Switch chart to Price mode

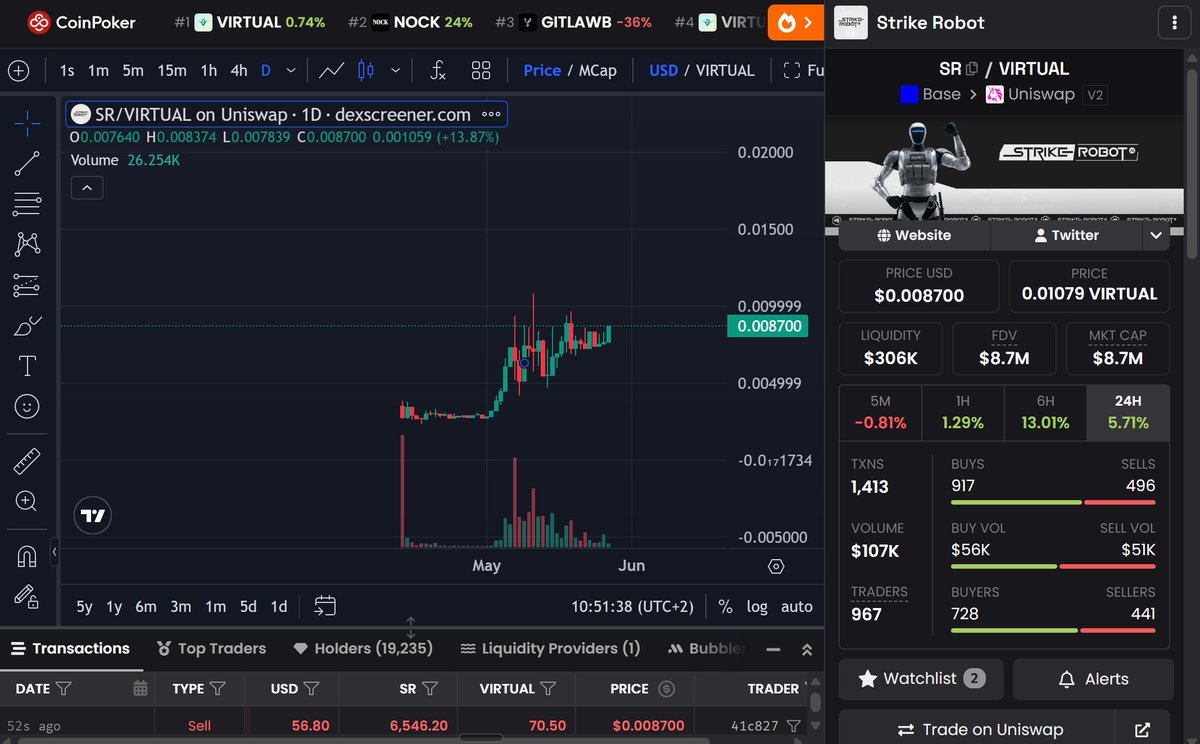pyautogui.click(x=542, y=71)
